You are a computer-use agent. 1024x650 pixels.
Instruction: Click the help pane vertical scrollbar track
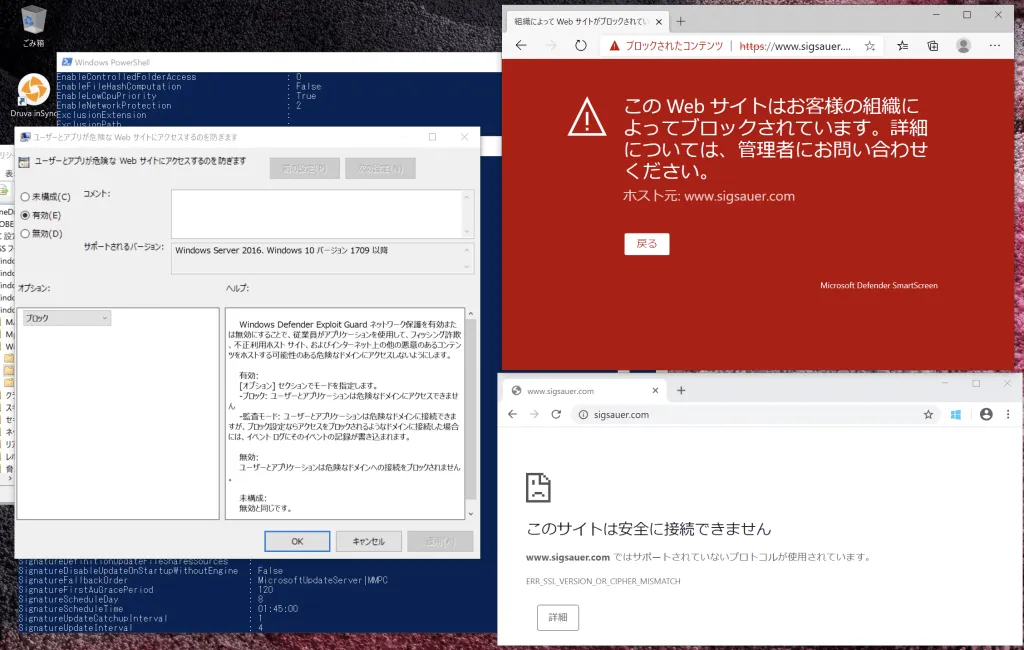pyautogui.click(x=470, y=414)
